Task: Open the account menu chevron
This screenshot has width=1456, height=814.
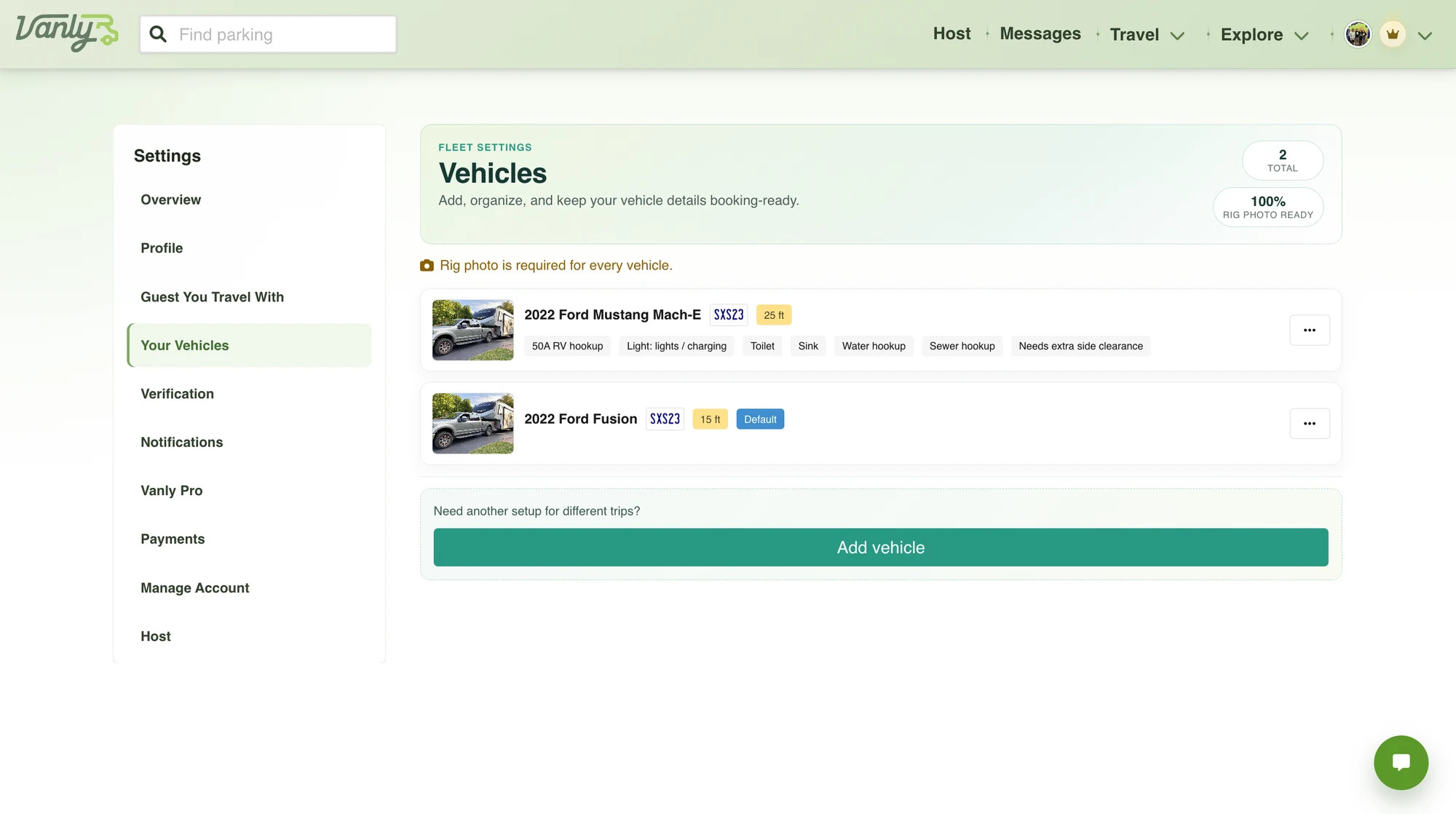Action: point(1425,35)
